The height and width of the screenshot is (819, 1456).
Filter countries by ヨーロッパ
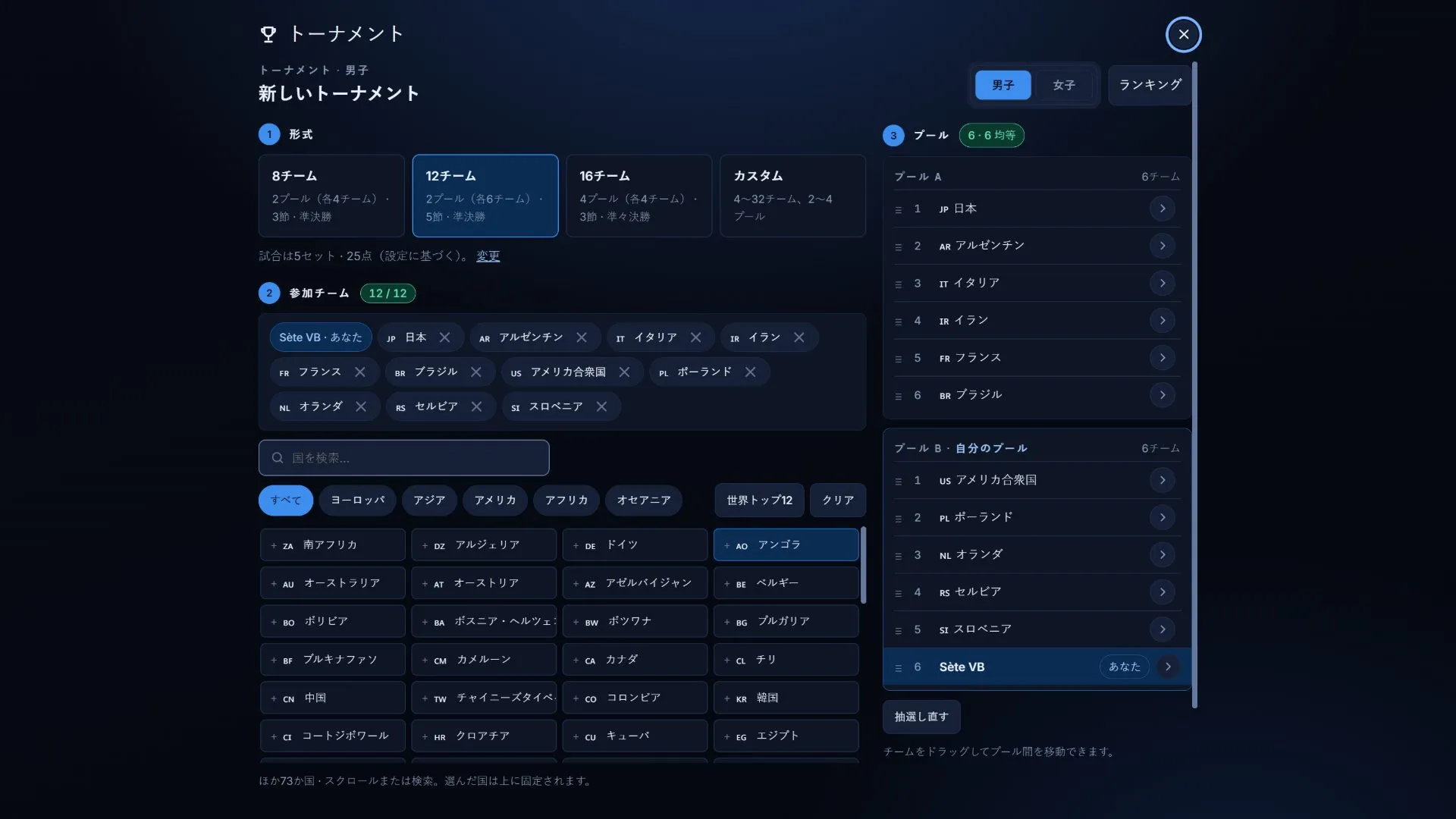coord(358,500)
